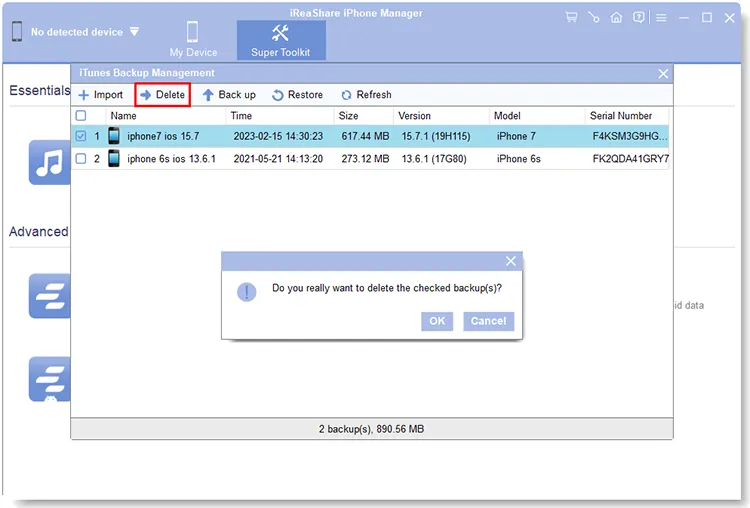
Task: Click version 15.7.1 (19H115) cell
Action: (436, 136)
